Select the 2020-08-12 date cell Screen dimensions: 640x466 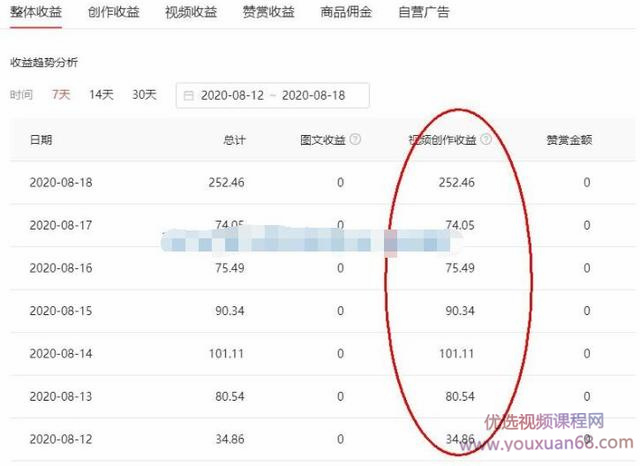[61, 439]
